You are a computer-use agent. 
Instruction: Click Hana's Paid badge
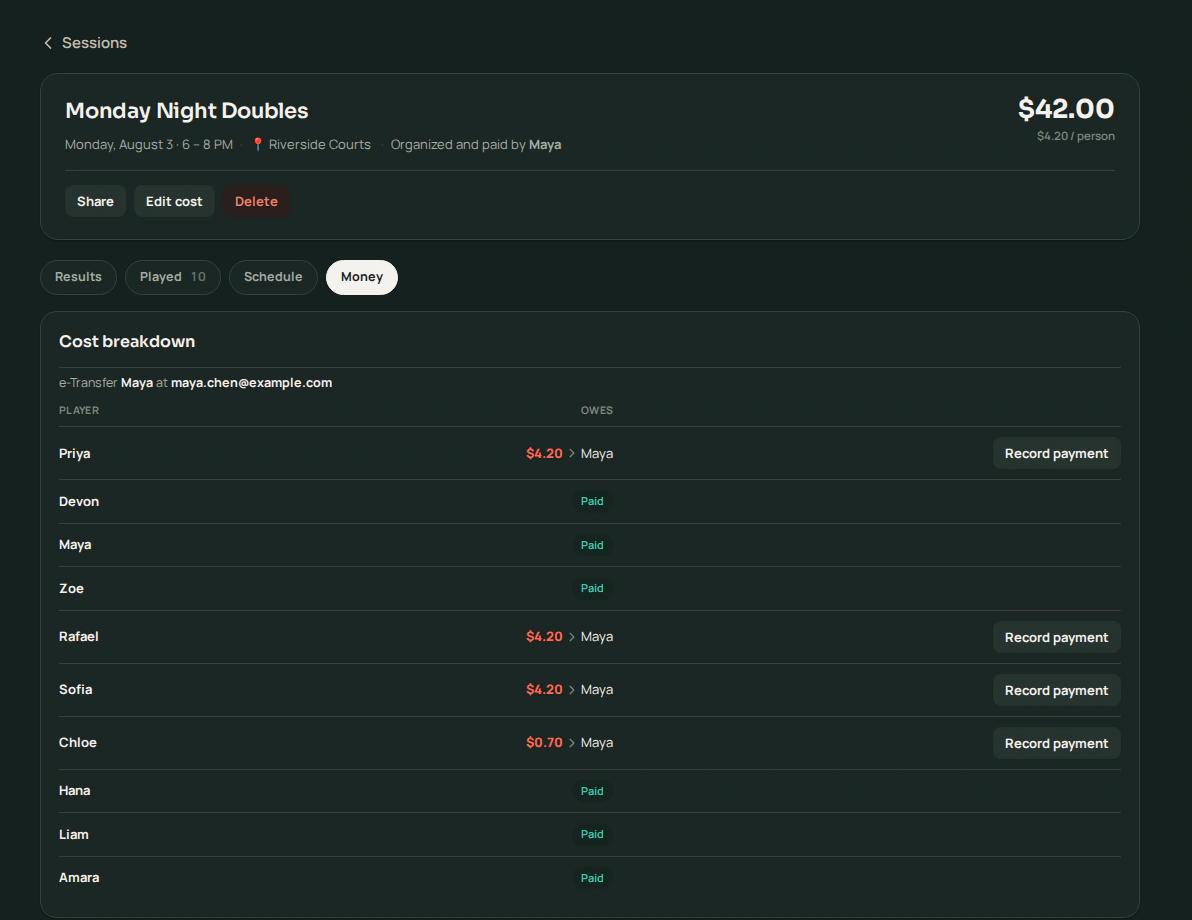coord(592,791)
